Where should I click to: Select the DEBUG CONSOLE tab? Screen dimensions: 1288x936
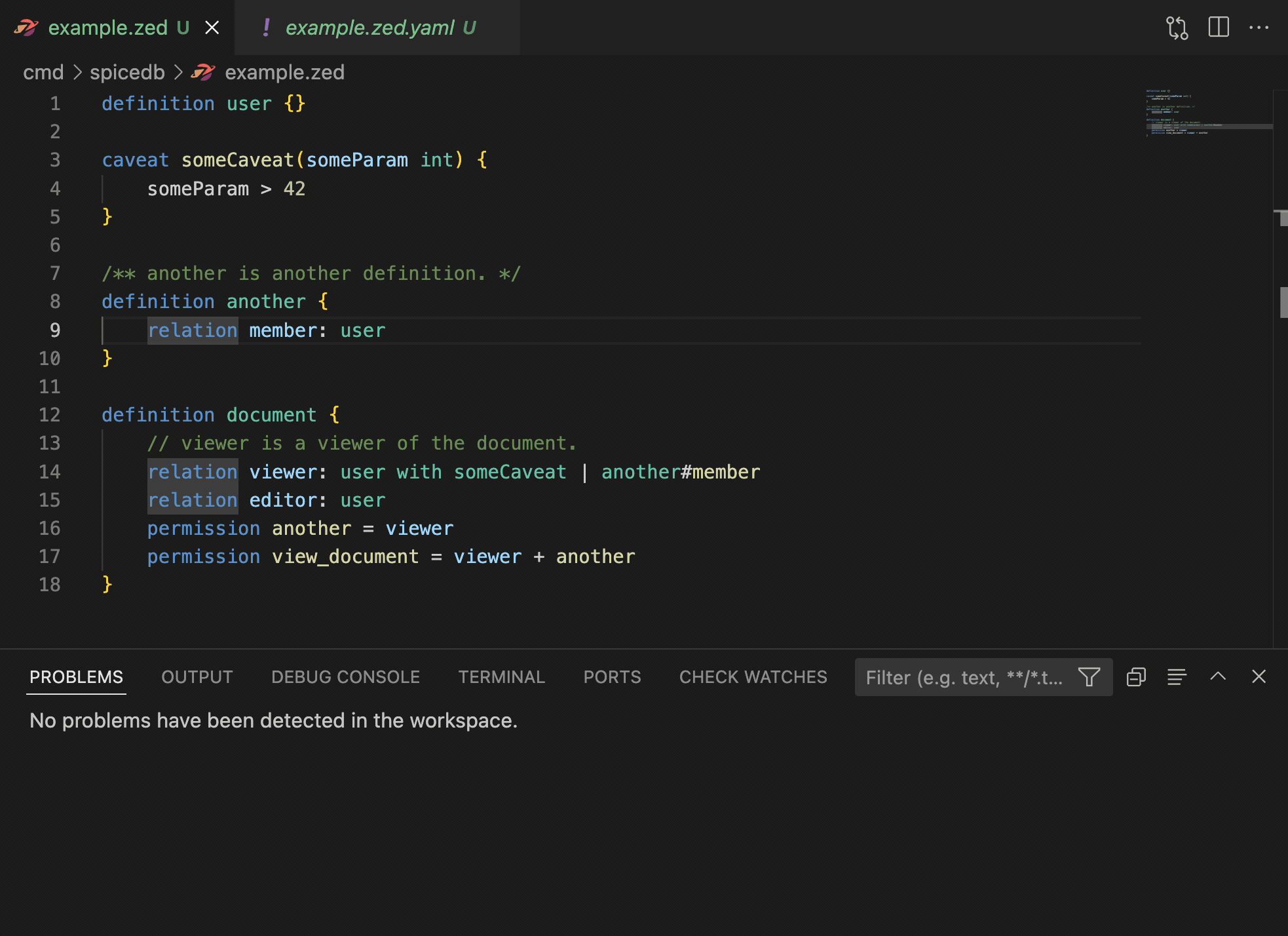click(345, 677)
